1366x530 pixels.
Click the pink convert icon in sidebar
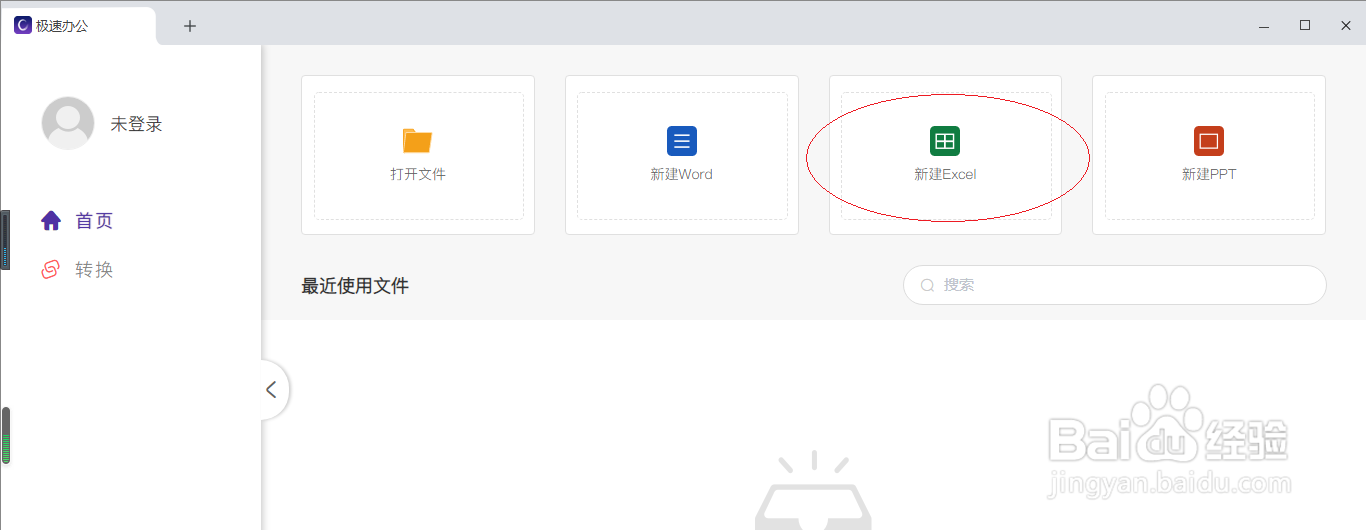[50, 270]
